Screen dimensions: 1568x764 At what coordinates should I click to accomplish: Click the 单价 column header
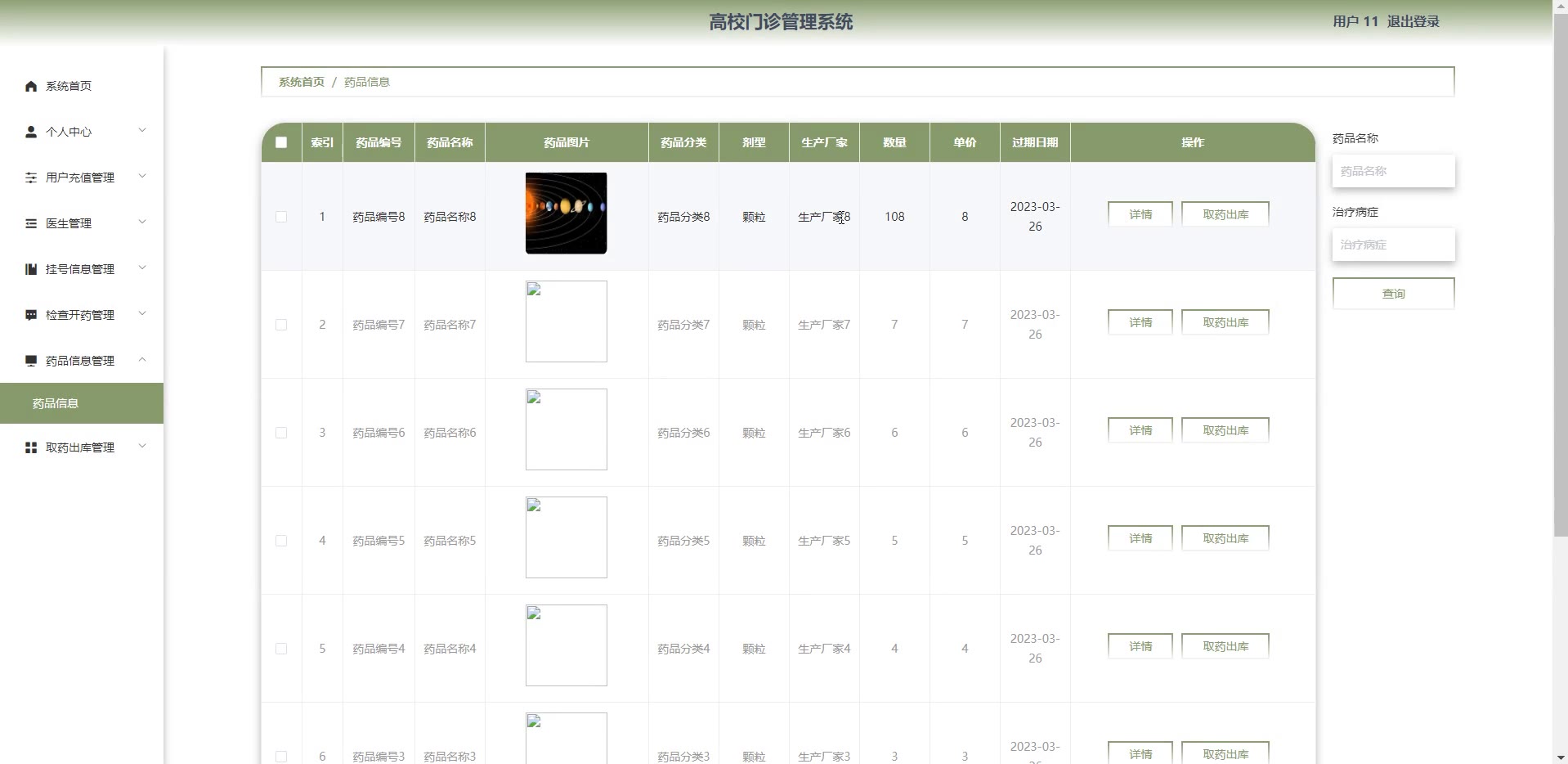tap(965, 142)
